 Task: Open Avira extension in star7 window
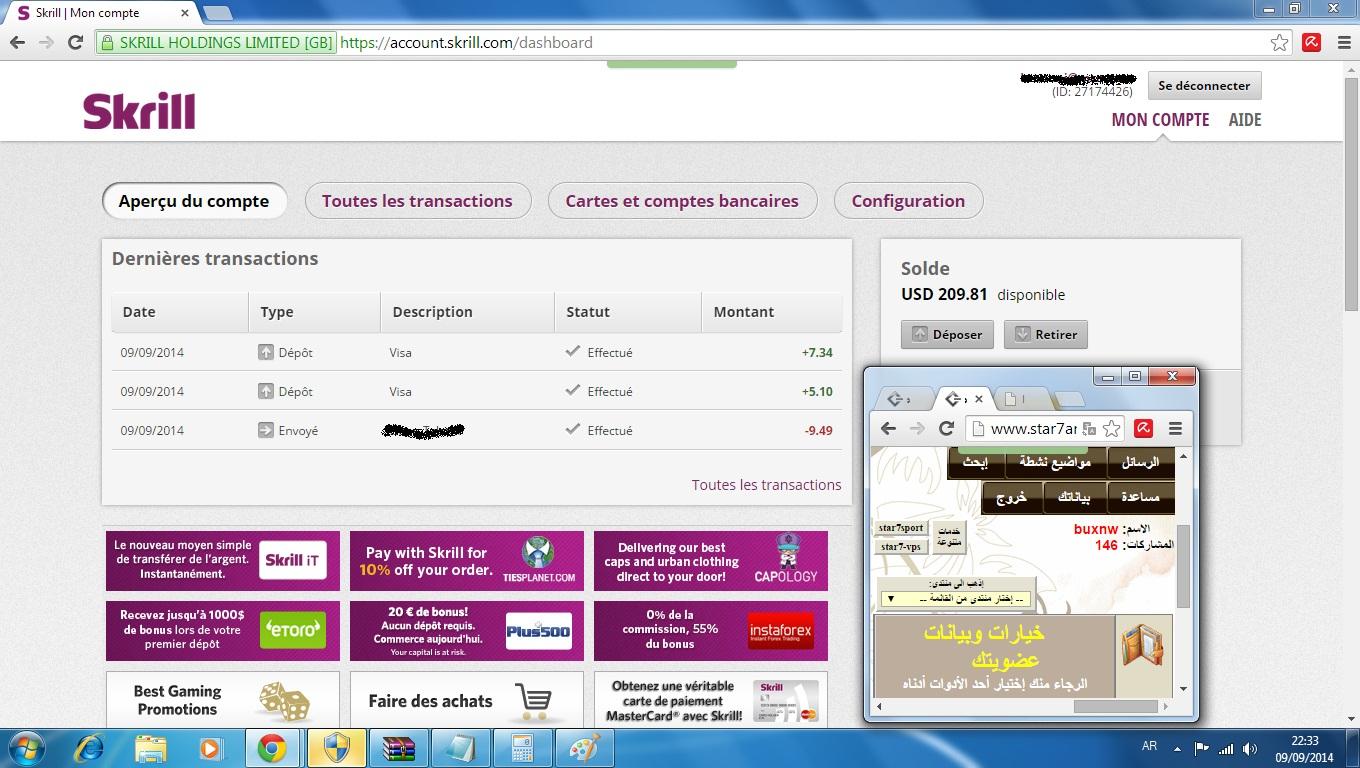(1143, 428)
